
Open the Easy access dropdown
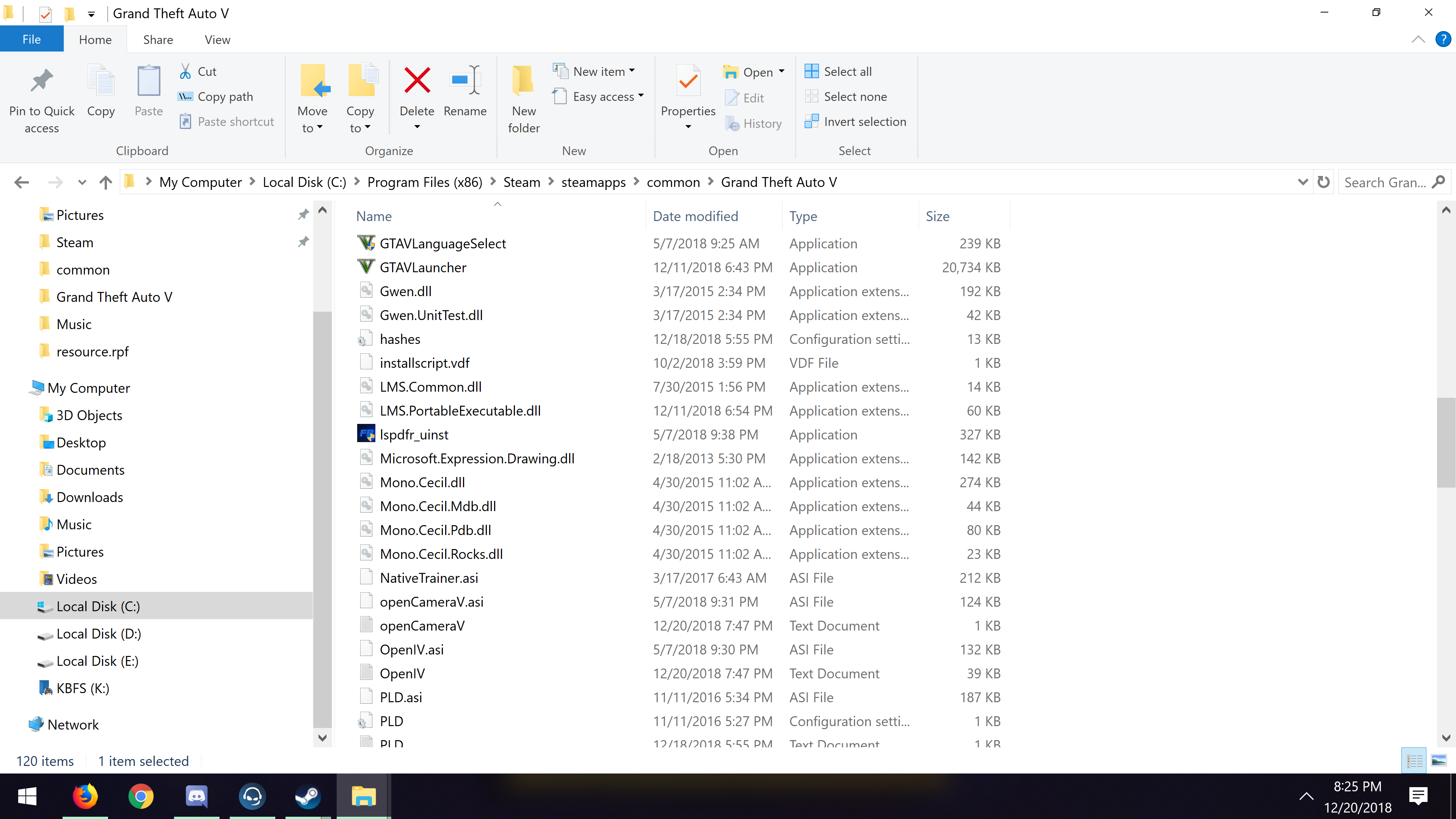(x=641, y=96)
